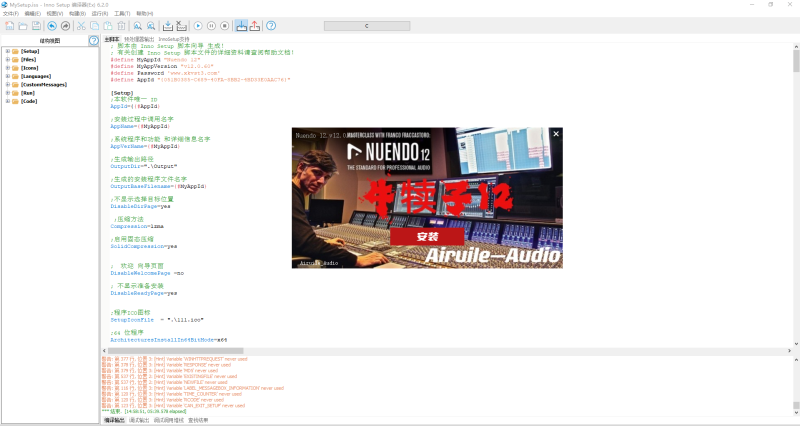The height and width of the screenshot is (426, 800).
Task: Redo with the forward arrow icon
Action: (65, 26)
